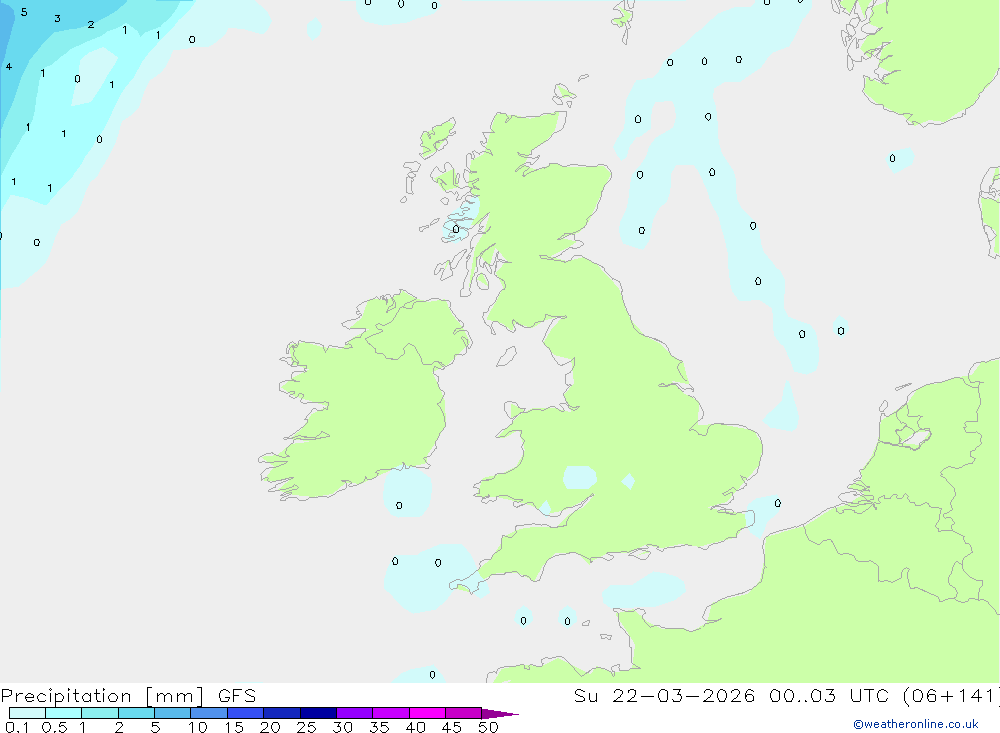The width and height of the screenshot is (1000, 733).
Task: Choose the 40–45 mm magenta legend swatch
Action: (x=427, y=713)
